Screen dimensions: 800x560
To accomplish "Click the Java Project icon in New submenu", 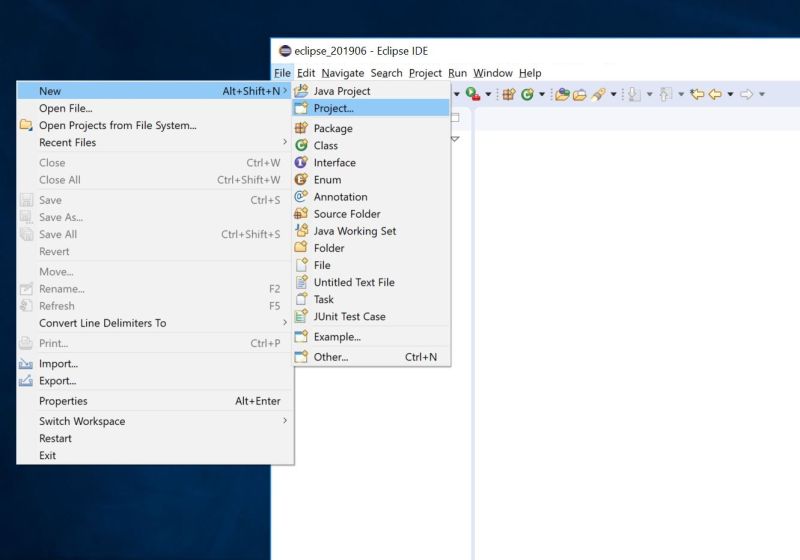I will [301, 91].
